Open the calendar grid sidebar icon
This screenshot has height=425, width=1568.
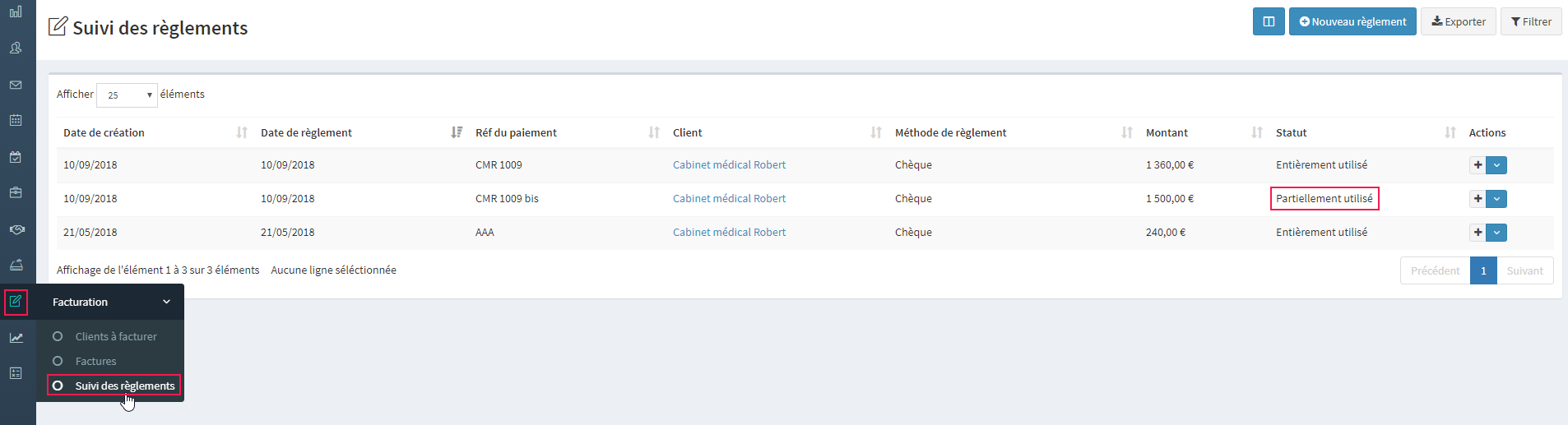click(16, 120)
